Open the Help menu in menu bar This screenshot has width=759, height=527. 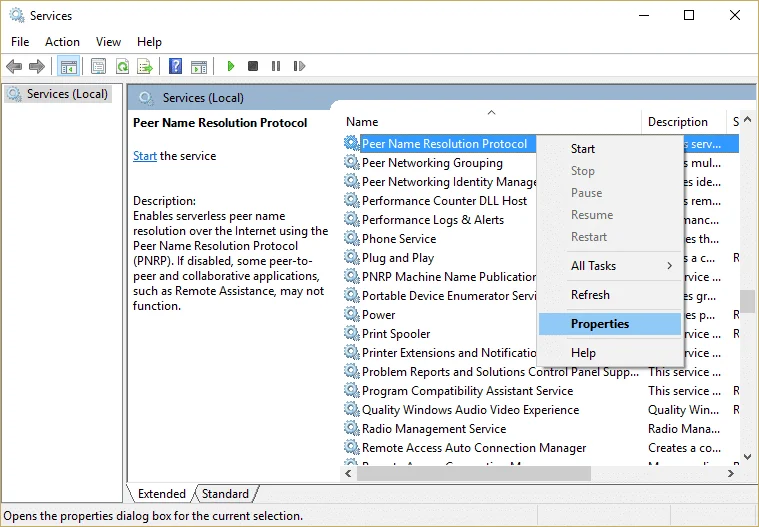[149, 42]
